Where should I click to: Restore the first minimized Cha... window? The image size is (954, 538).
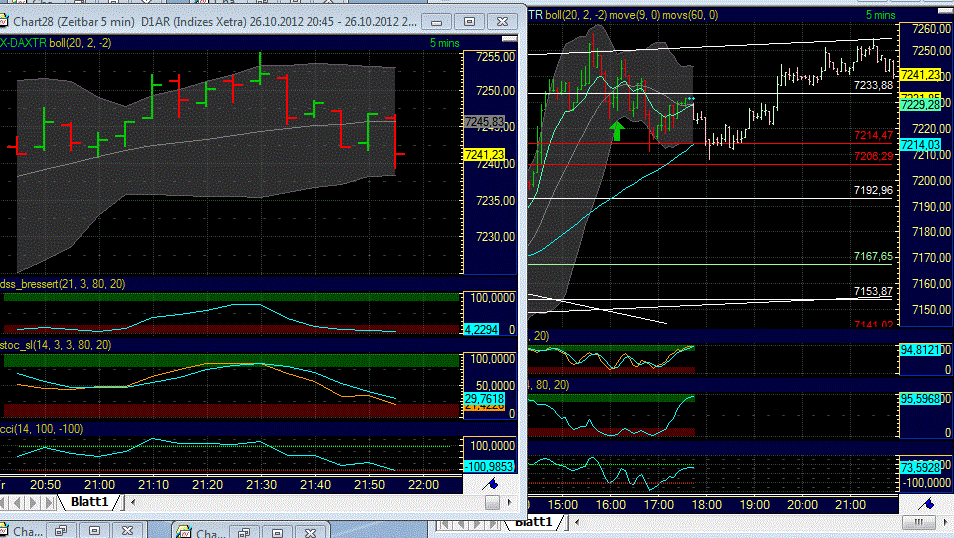pyautogui.click(x=61, y=531)
